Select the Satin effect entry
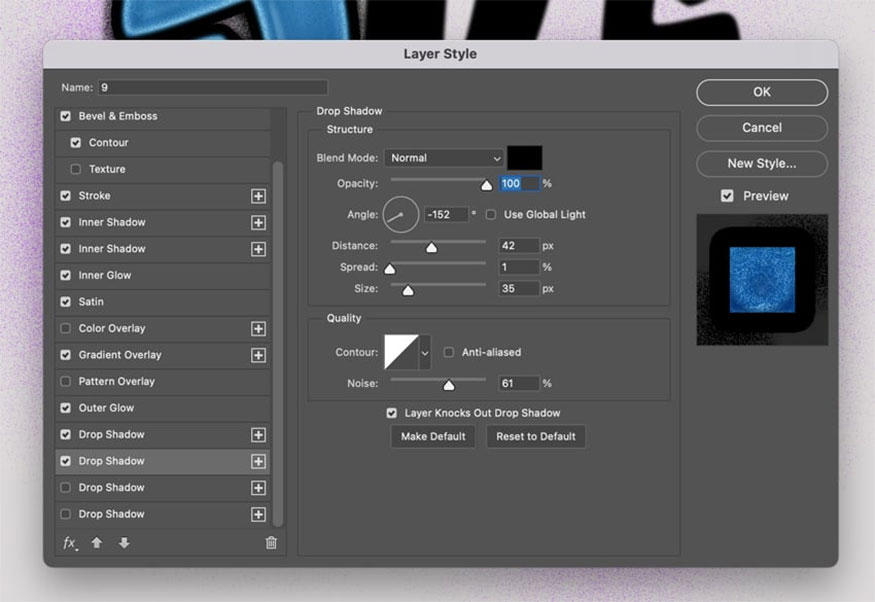875x602 pixels. (91, 302)
